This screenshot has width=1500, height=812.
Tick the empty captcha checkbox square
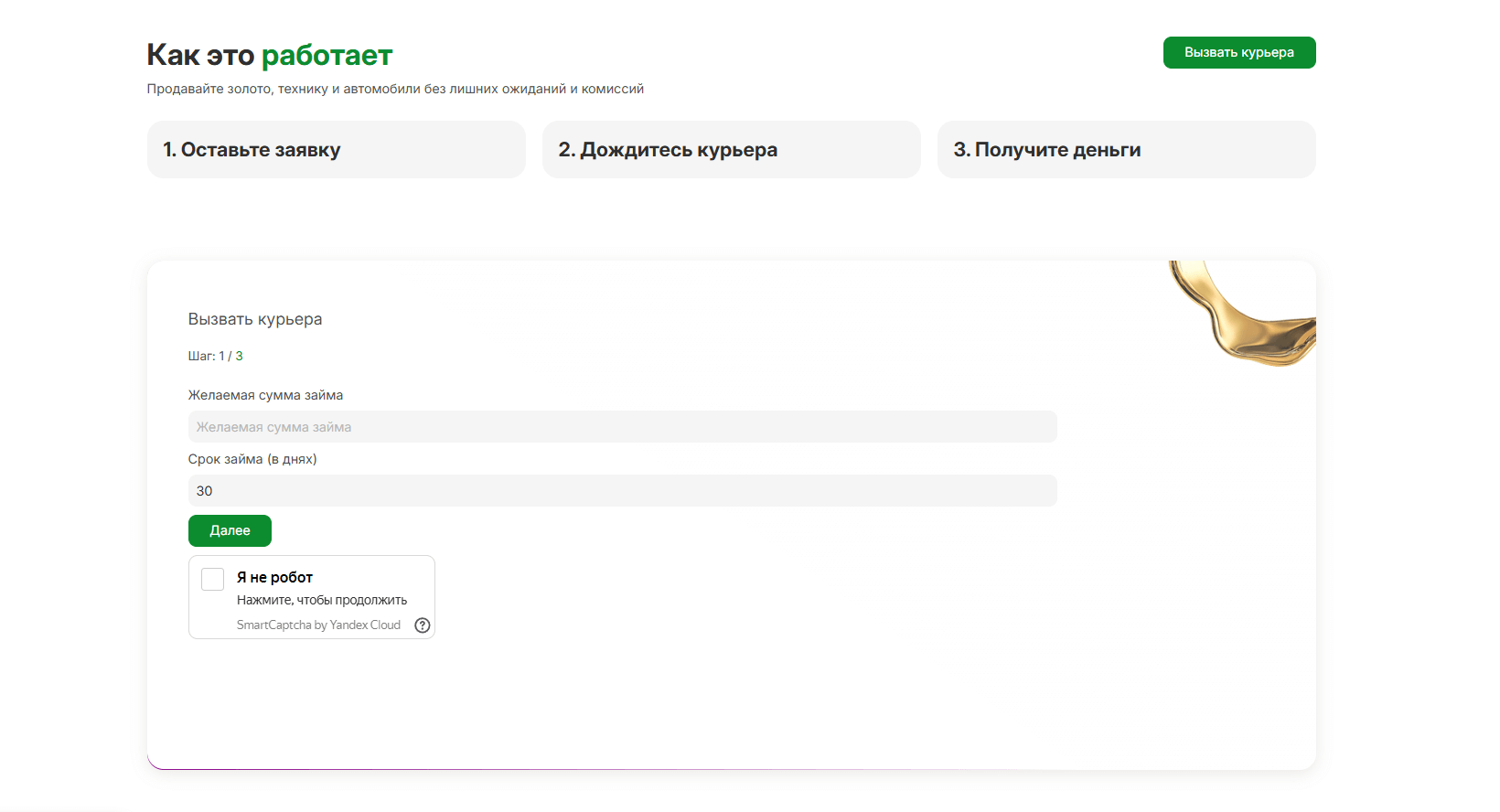[x=213, y=579]
